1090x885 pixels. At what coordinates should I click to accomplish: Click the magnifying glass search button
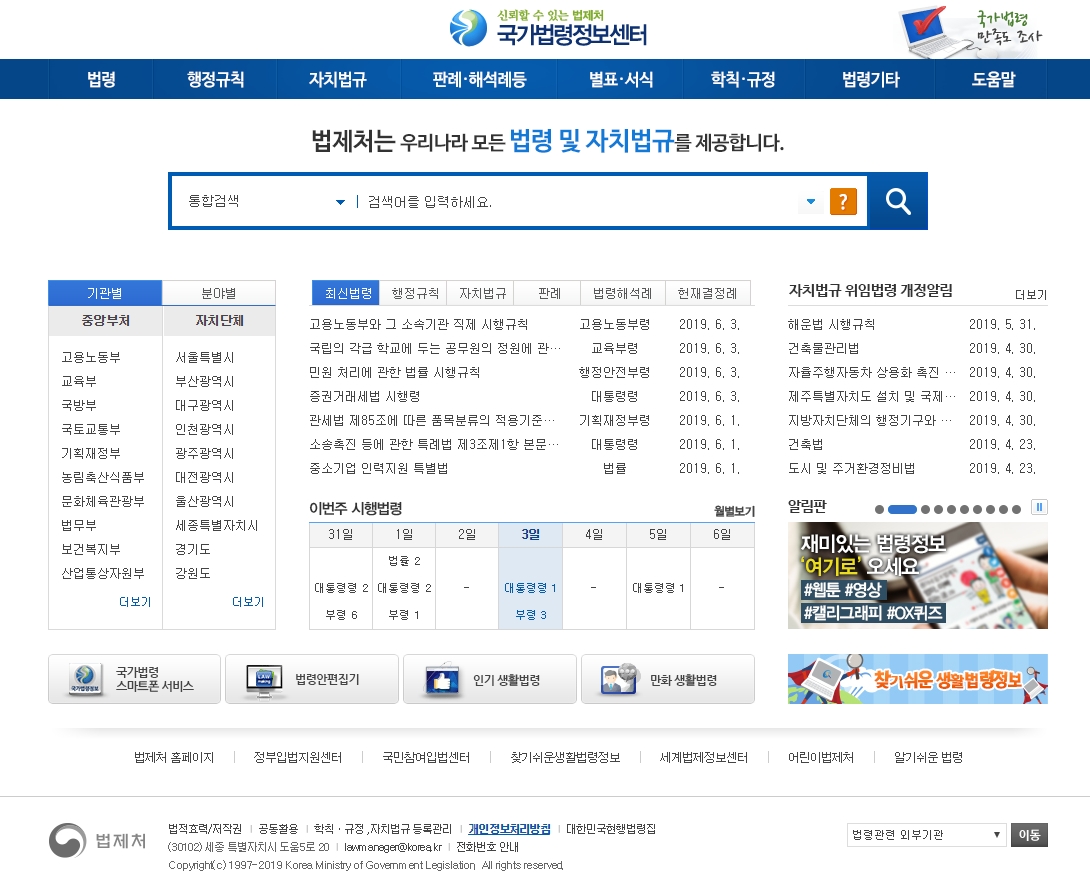pos(897,202)
